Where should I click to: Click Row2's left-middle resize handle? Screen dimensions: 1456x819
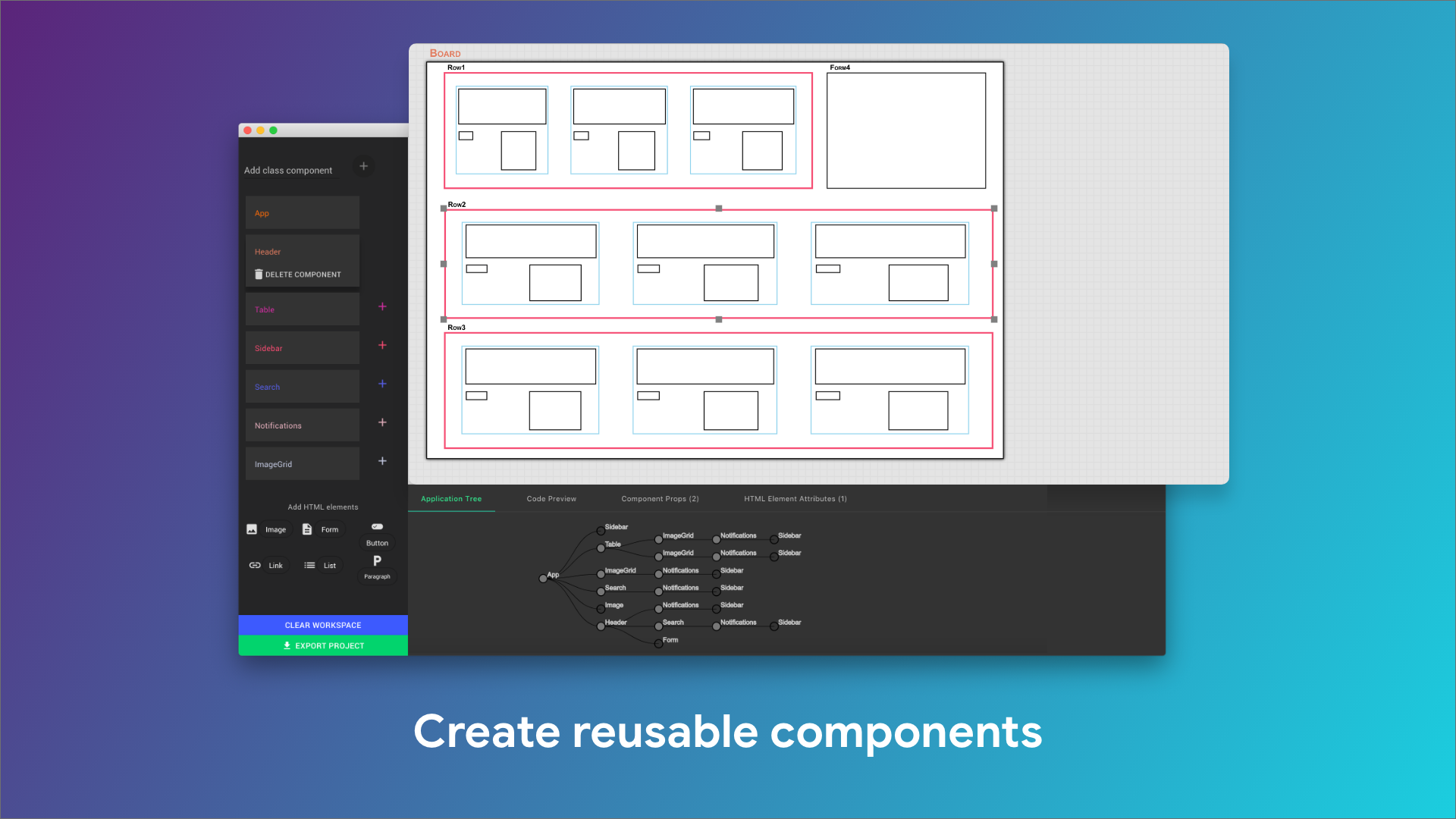[444, 264]
